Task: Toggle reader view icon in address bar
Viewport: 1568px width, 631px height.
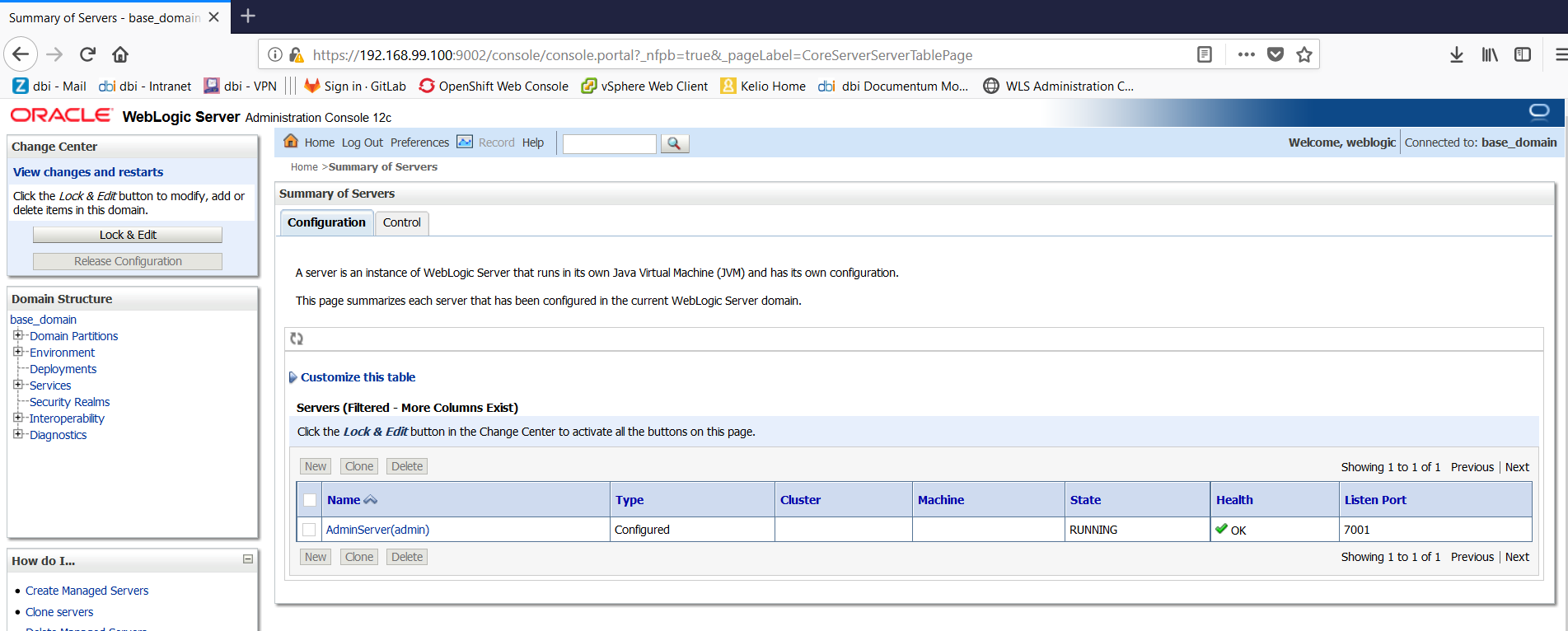Action: point(1205,54)
